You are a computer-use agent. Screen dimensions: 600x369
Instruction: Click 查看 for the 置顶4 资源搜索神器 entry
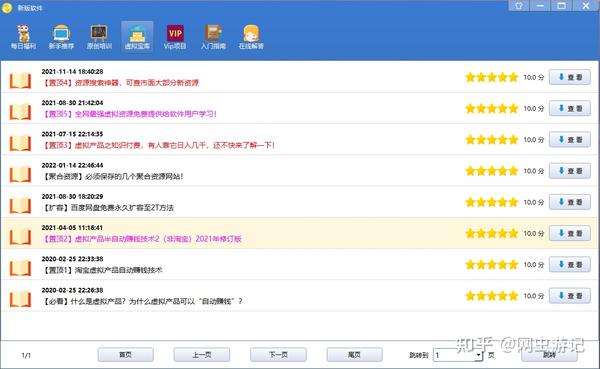[570, 77]
